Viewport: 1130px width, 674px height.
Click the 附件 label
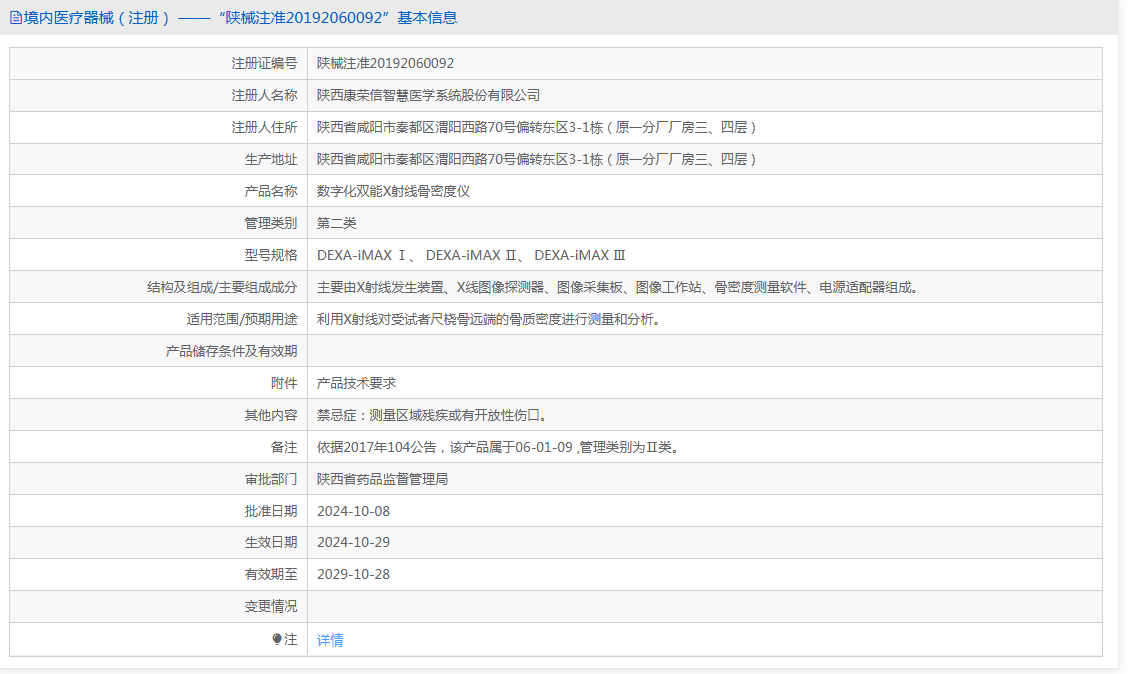click(x=284, y=383)
